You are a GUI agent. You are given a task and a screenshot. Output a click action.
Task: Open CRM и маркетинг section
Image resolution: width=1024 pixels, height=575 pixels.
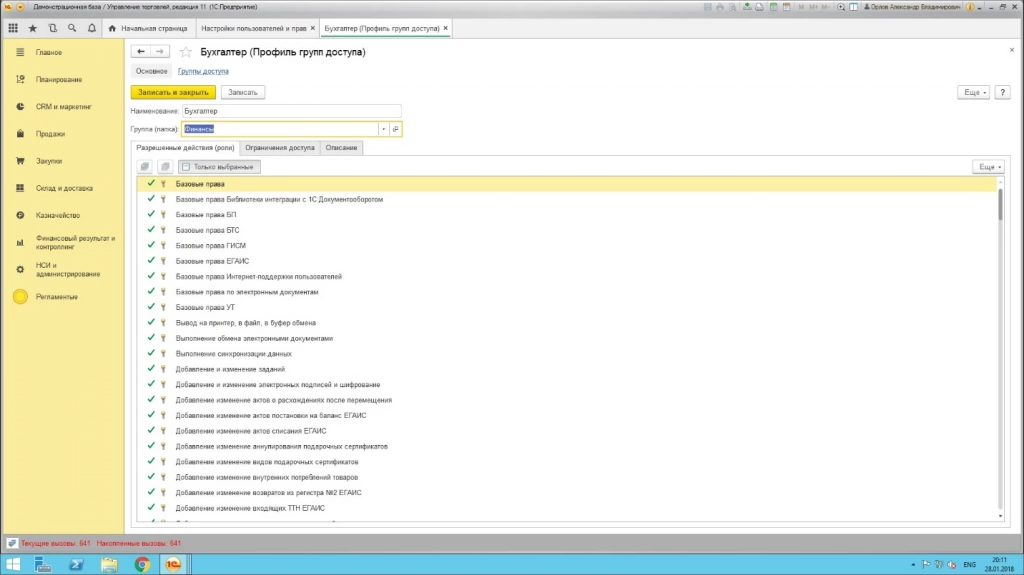click(62, 107)
